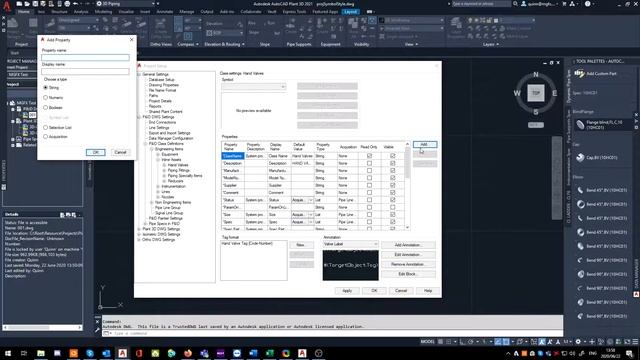Click the active AutoCAD taskbar icon
This screenshot has height=360, width=640.
click(x=122, y=353)
